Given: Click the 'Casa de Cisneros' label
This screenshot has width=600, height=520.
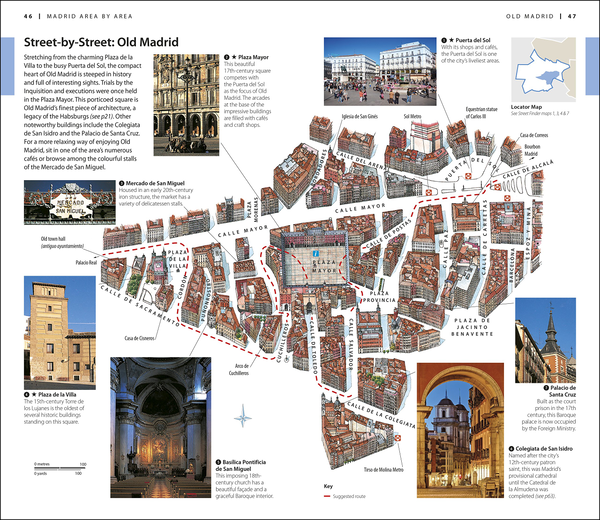Looking at the screenshot, I should point(139,338).
